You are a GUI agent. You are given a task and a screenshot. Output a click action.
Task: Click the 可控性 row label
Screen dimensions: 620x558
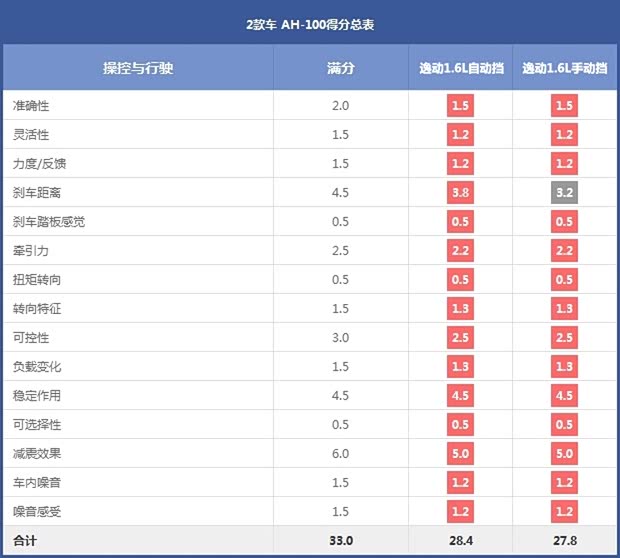[31, 338]
